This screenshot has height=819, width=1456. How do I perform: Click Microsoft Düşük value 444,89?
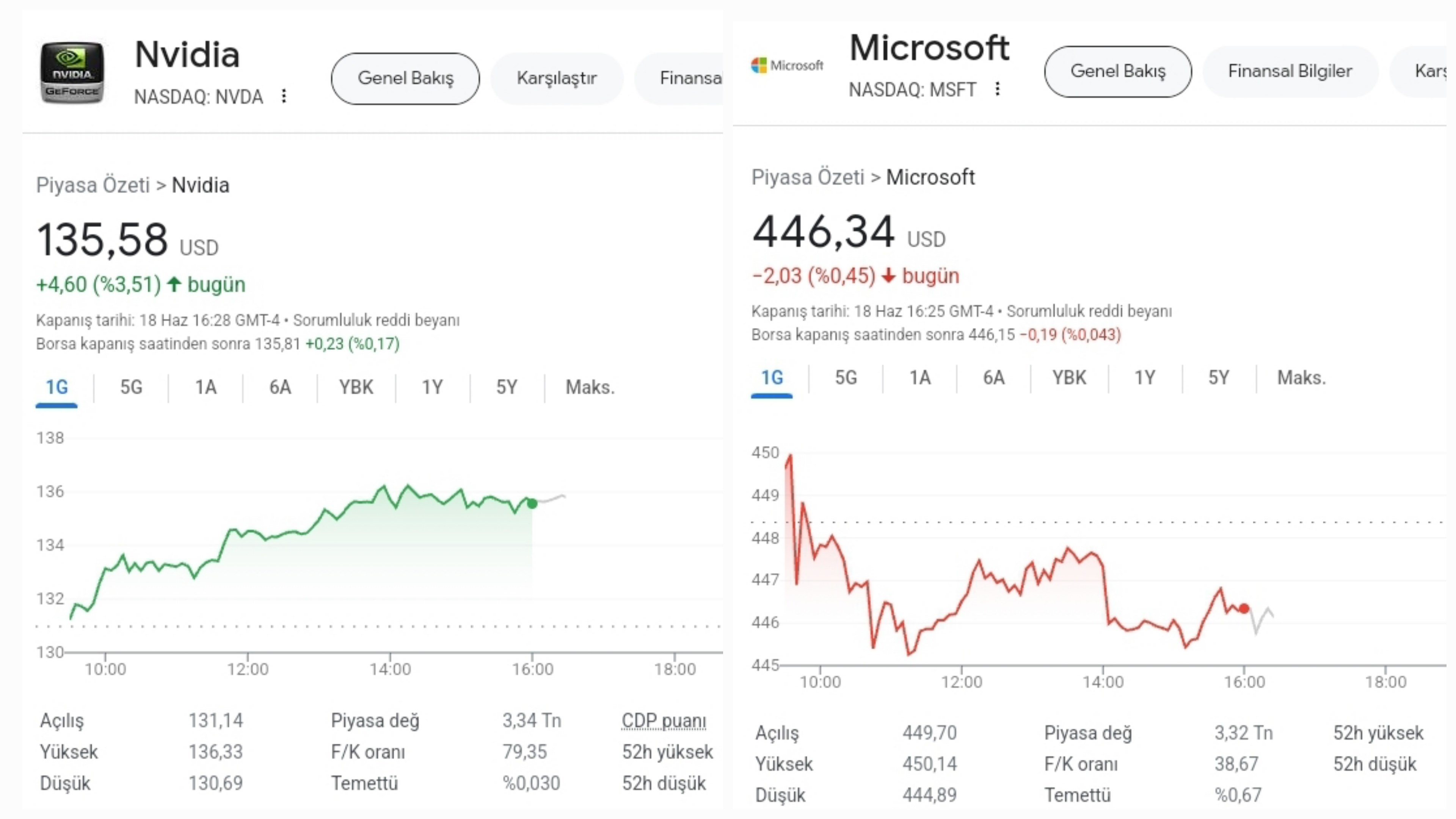[x=930, y=795]
